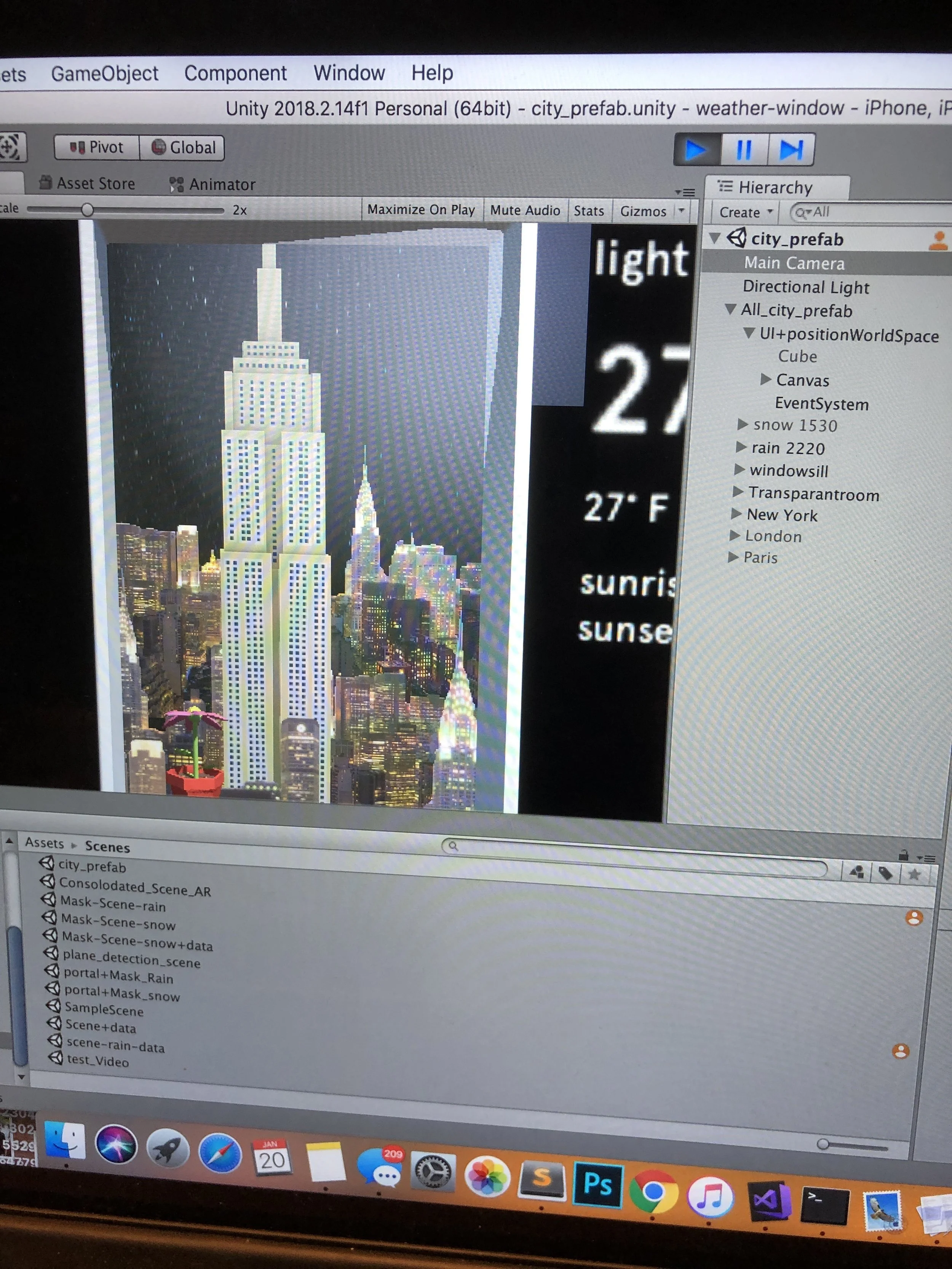Open the Window menu
This screenshot has height=1269, width=952.
(349, 73)
